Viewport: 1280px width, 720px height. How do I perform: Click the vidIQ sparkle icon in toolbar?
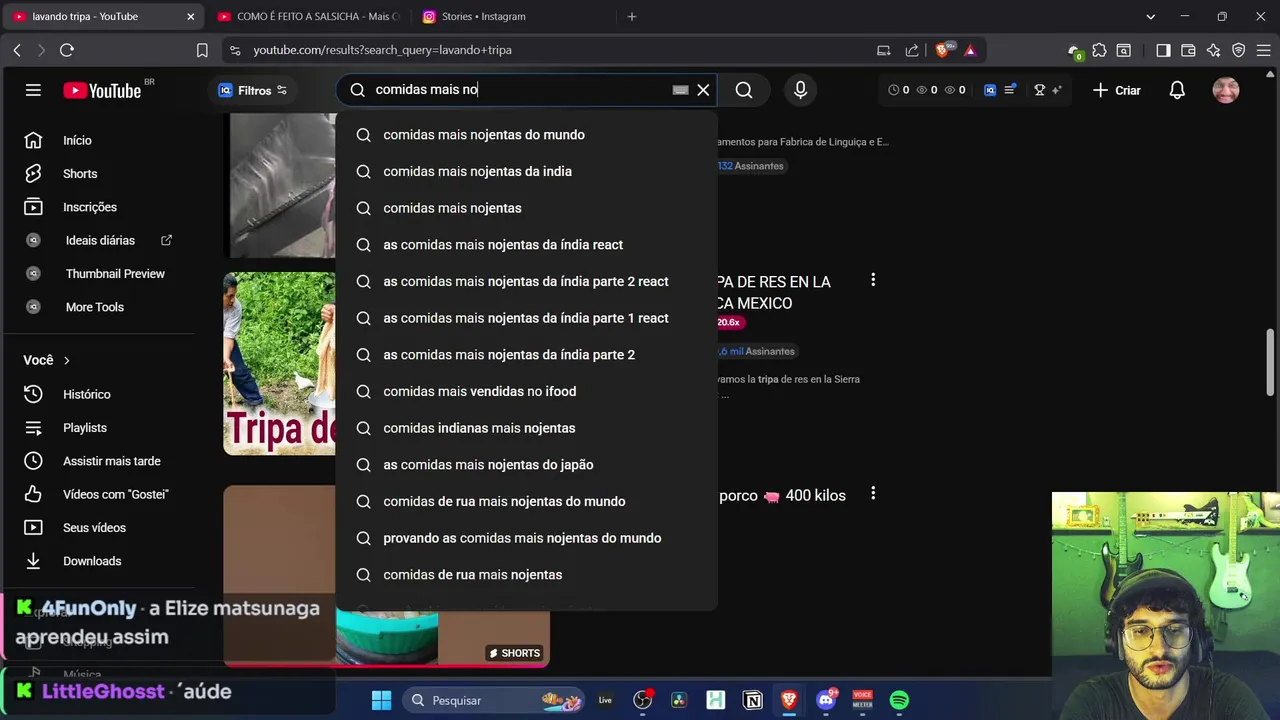(1056, 90)
